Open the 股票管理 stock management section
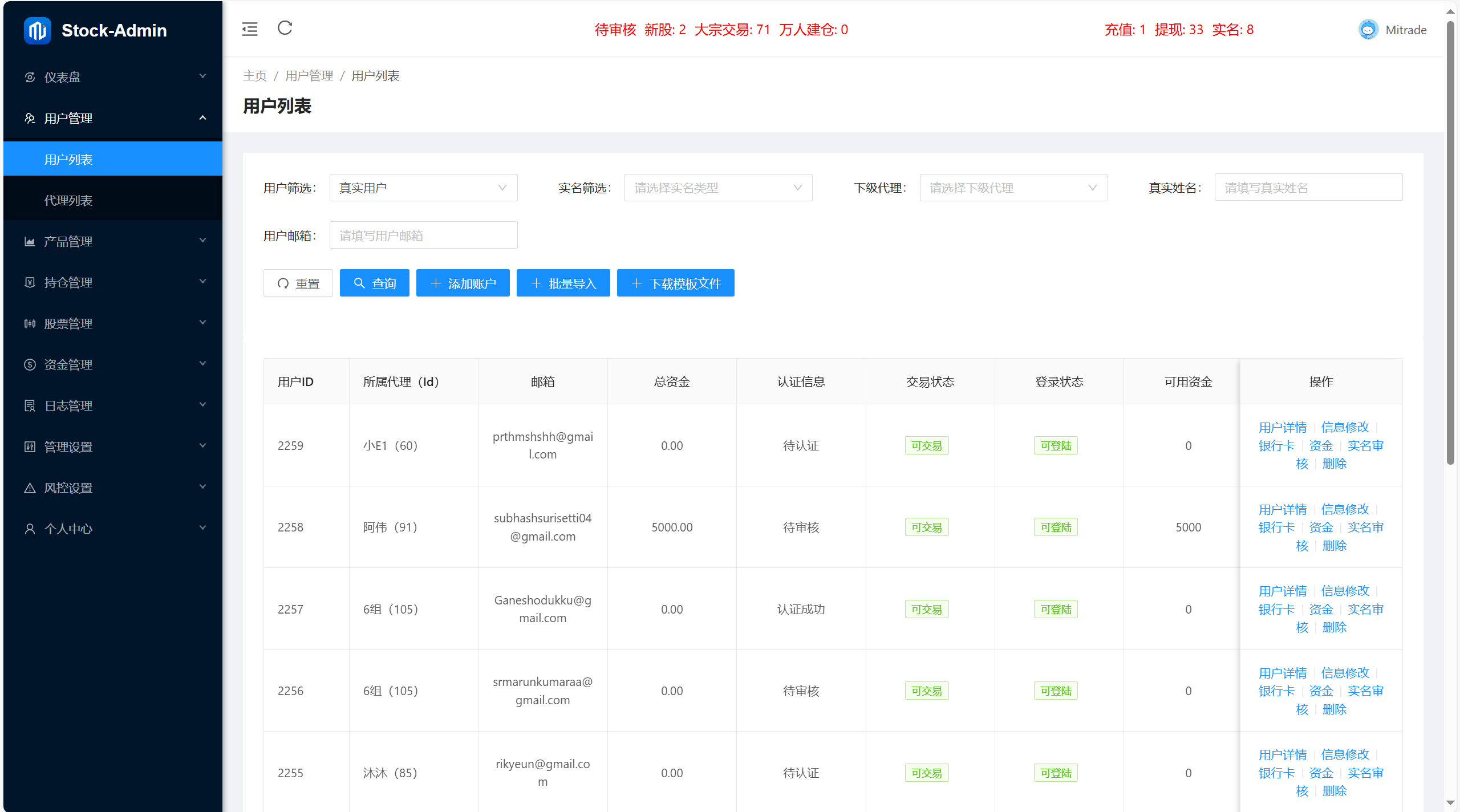 68,323
